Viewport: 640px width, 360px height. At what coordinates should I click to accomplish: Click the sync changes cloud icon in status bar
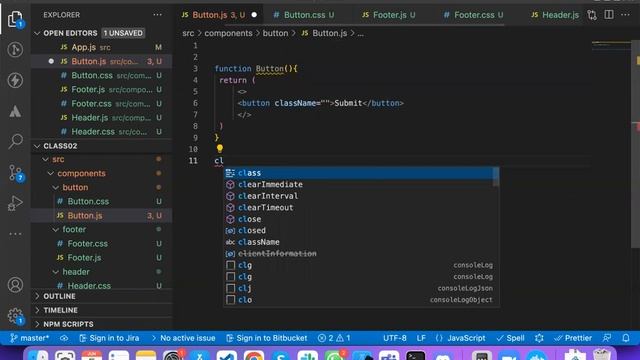(x=64, y=338)
